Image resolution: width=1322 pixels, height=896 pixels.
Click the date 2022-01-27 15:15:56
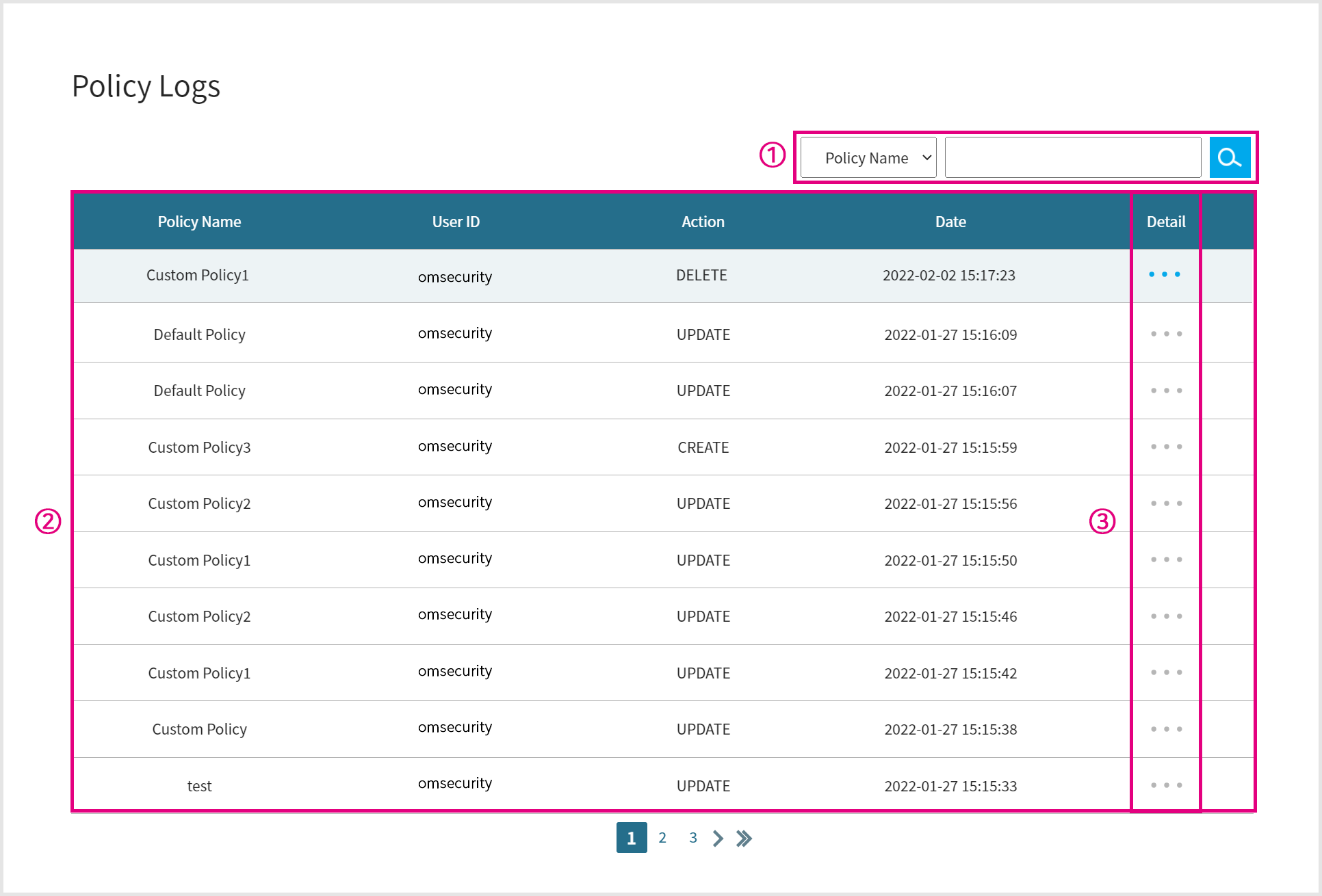pos(950,503)
